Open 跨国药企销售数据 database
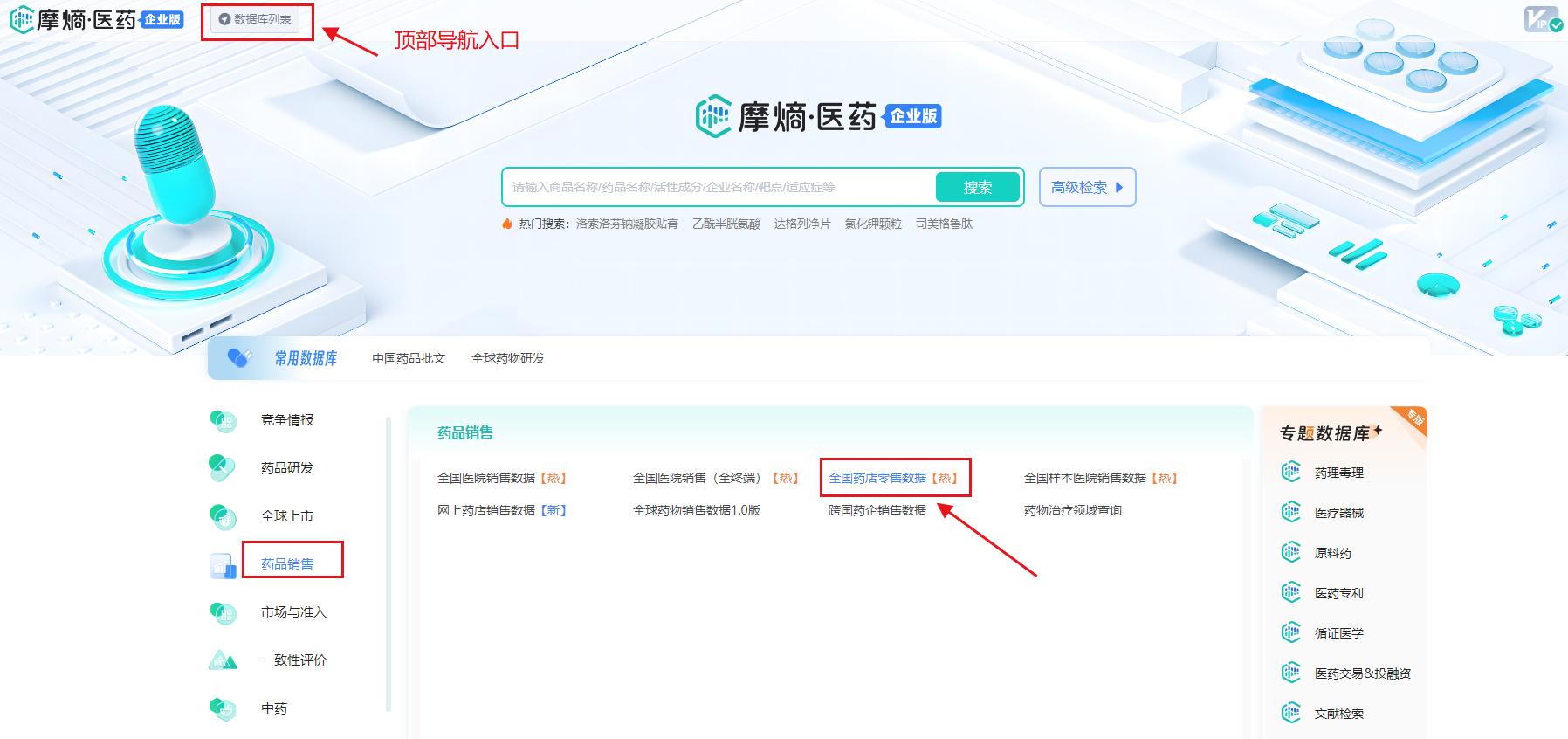Screen dimensions: 1568x739 [x=877, y=510]
